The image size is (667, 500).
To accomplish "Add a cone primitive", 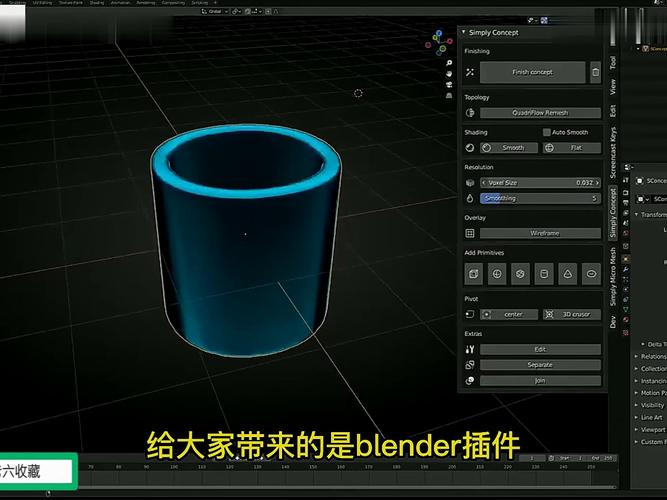I will coord(567,274).
